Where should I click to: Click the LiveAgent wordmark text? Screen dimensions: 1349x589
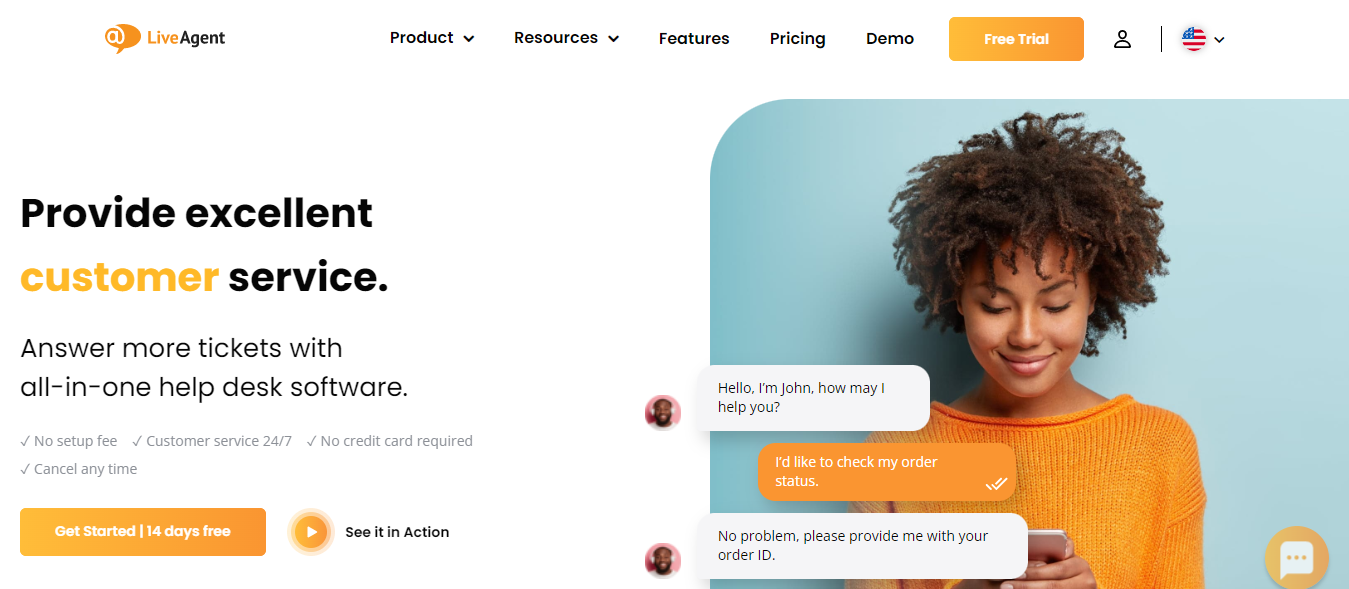click(x=187, y=38)
